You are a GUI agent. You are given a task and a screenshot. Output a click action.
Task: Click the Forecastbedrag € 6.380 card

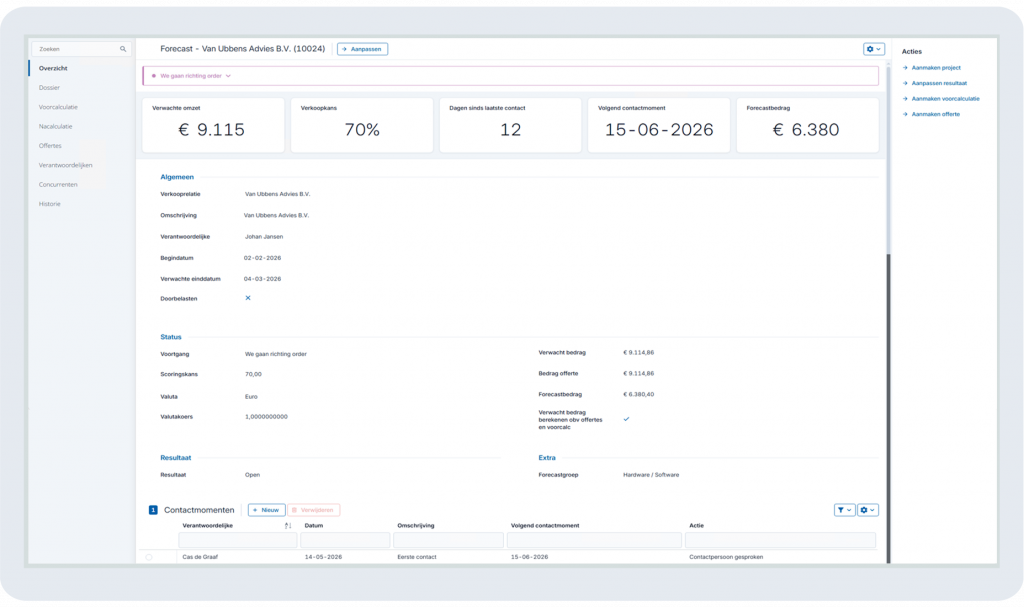point(807,125)
